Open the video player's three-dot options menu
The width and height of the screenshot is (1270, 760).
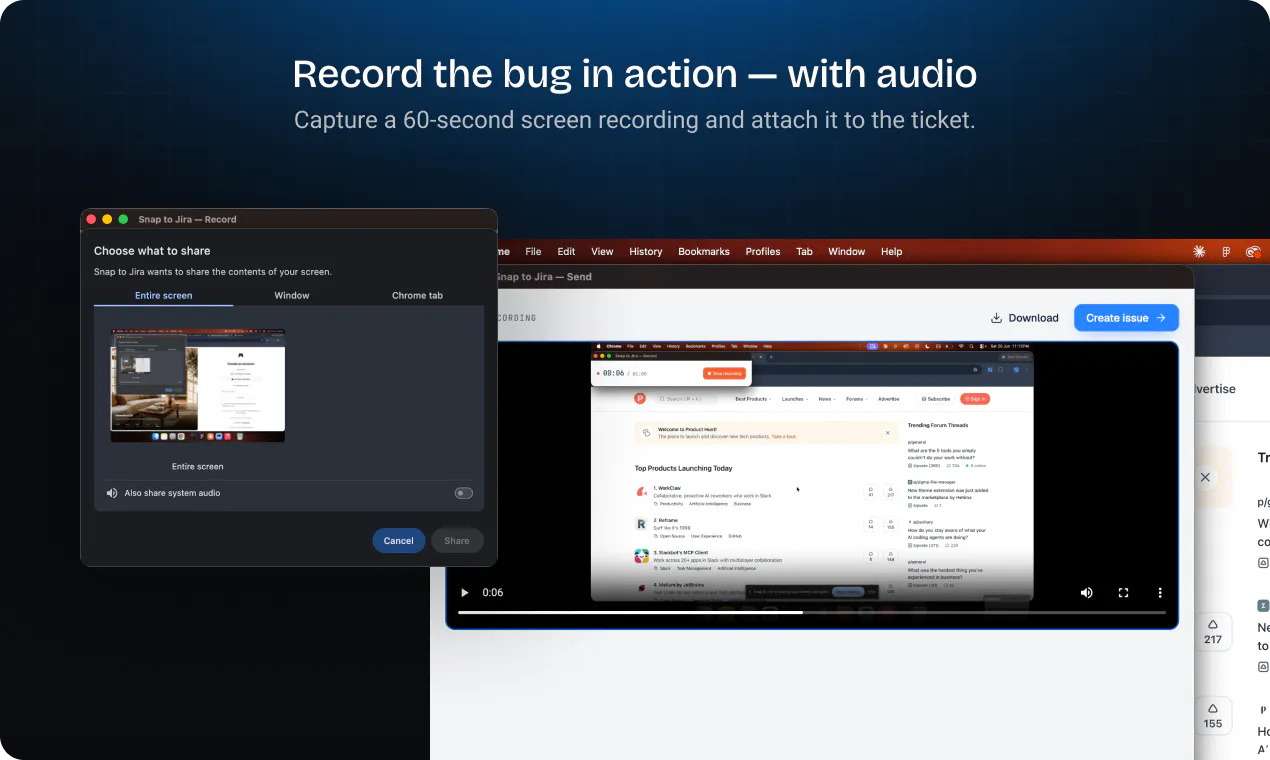point(1160,593)
